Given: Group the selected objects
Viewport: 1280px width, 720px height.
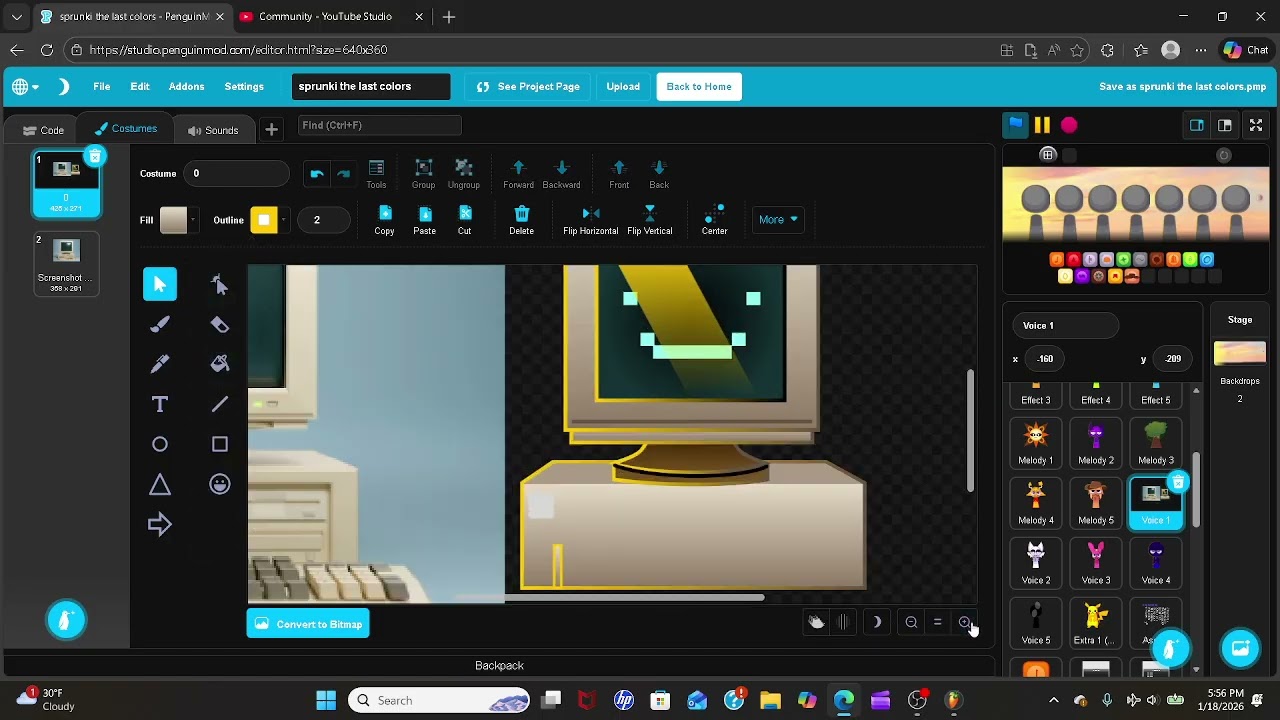Looking at the screenshot, I should (423, 174).
